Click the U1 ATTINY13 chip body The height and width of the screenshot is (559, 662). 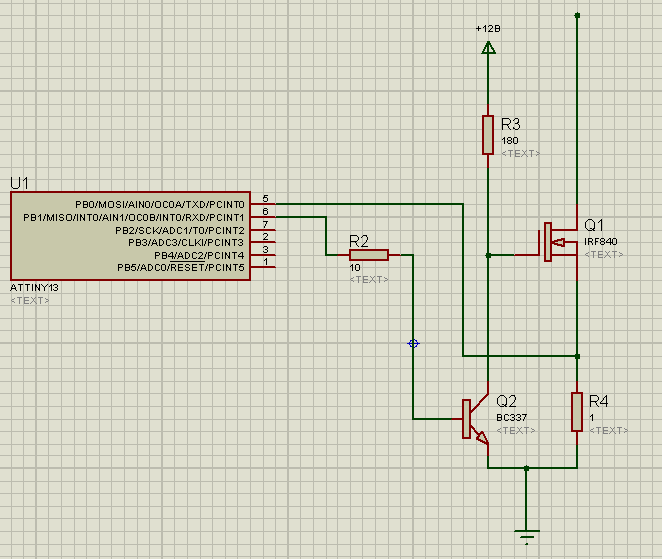click(130, 236)
